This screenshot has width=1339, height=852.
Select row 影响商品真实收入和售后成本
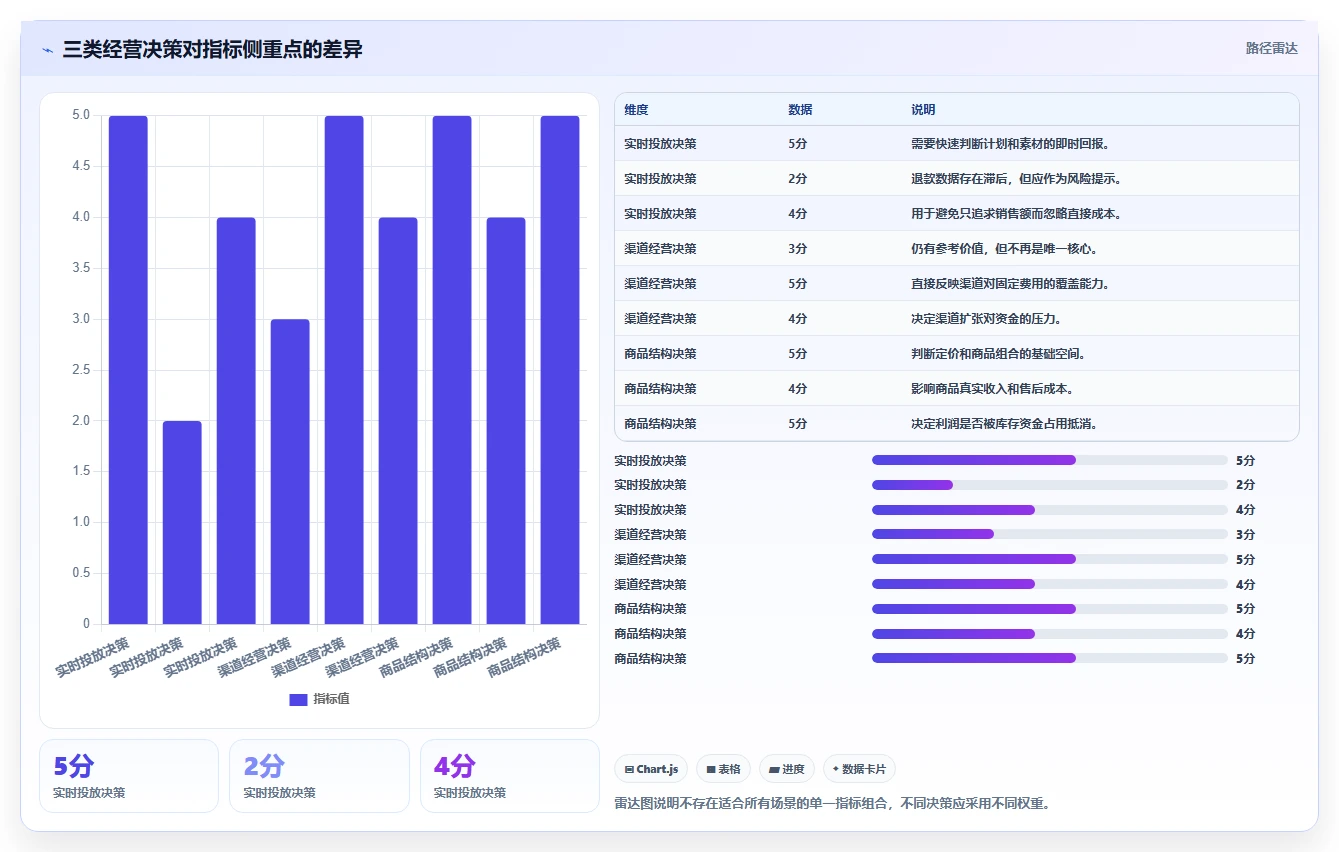[957, 389]
